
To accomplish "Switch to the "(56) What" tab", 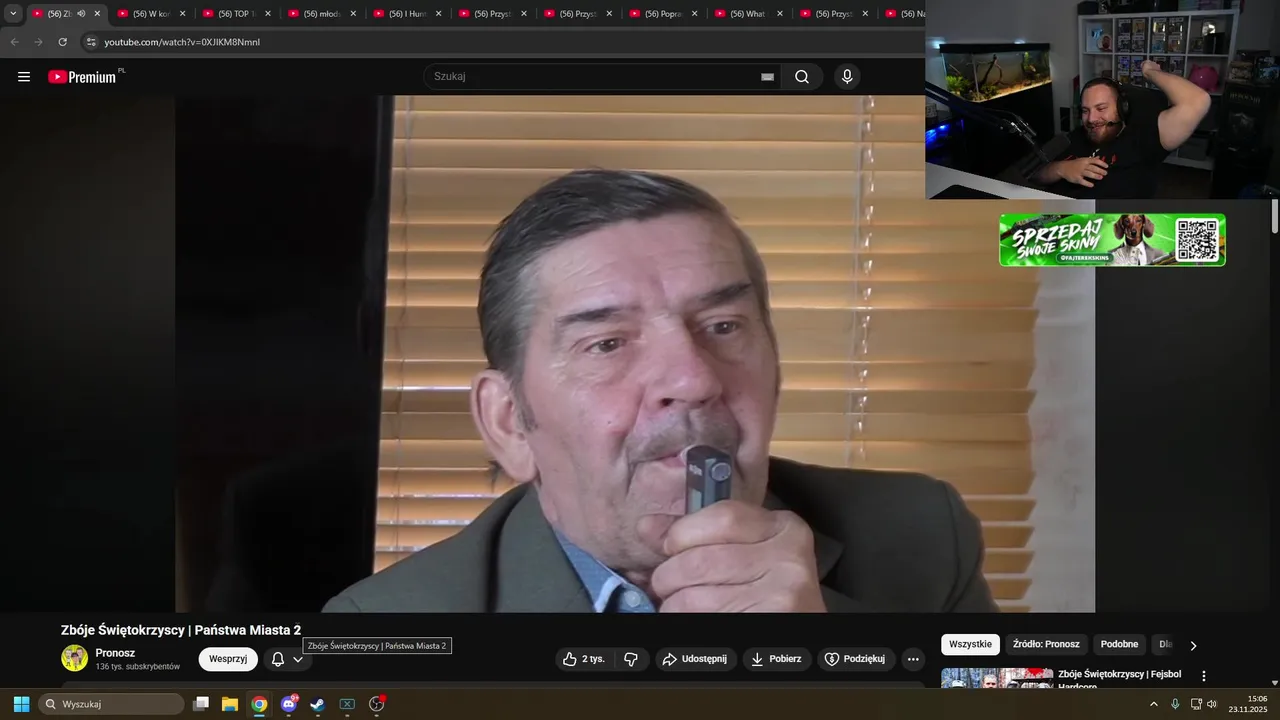I will tap(747, 14).
